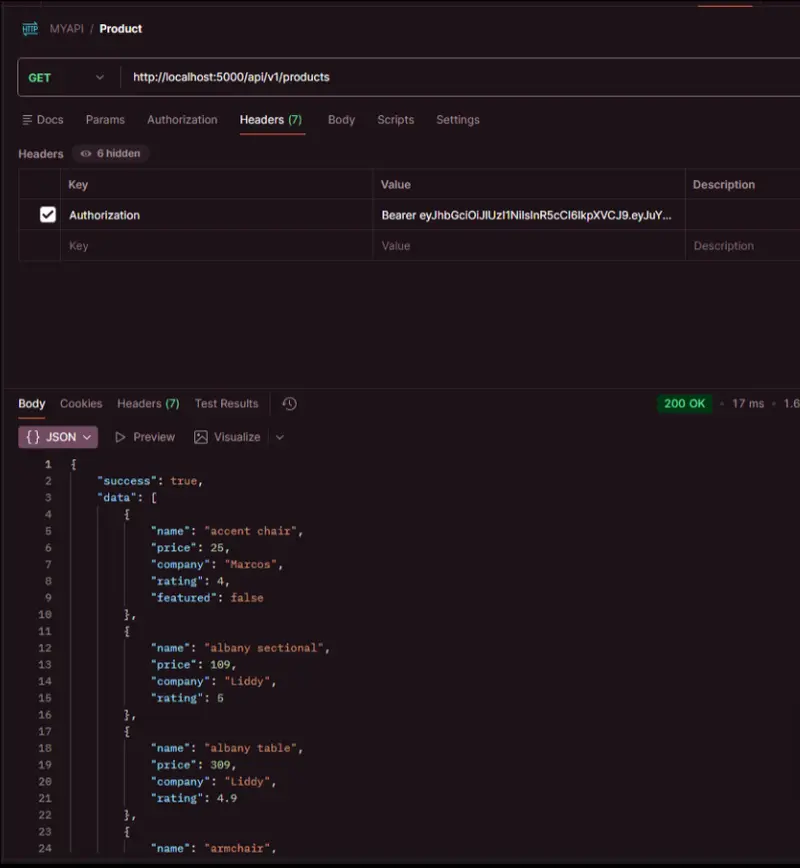This screenshot has height=868, width=800.
Task: Click "Marcos" company value in response
Action: coord(251,565)
